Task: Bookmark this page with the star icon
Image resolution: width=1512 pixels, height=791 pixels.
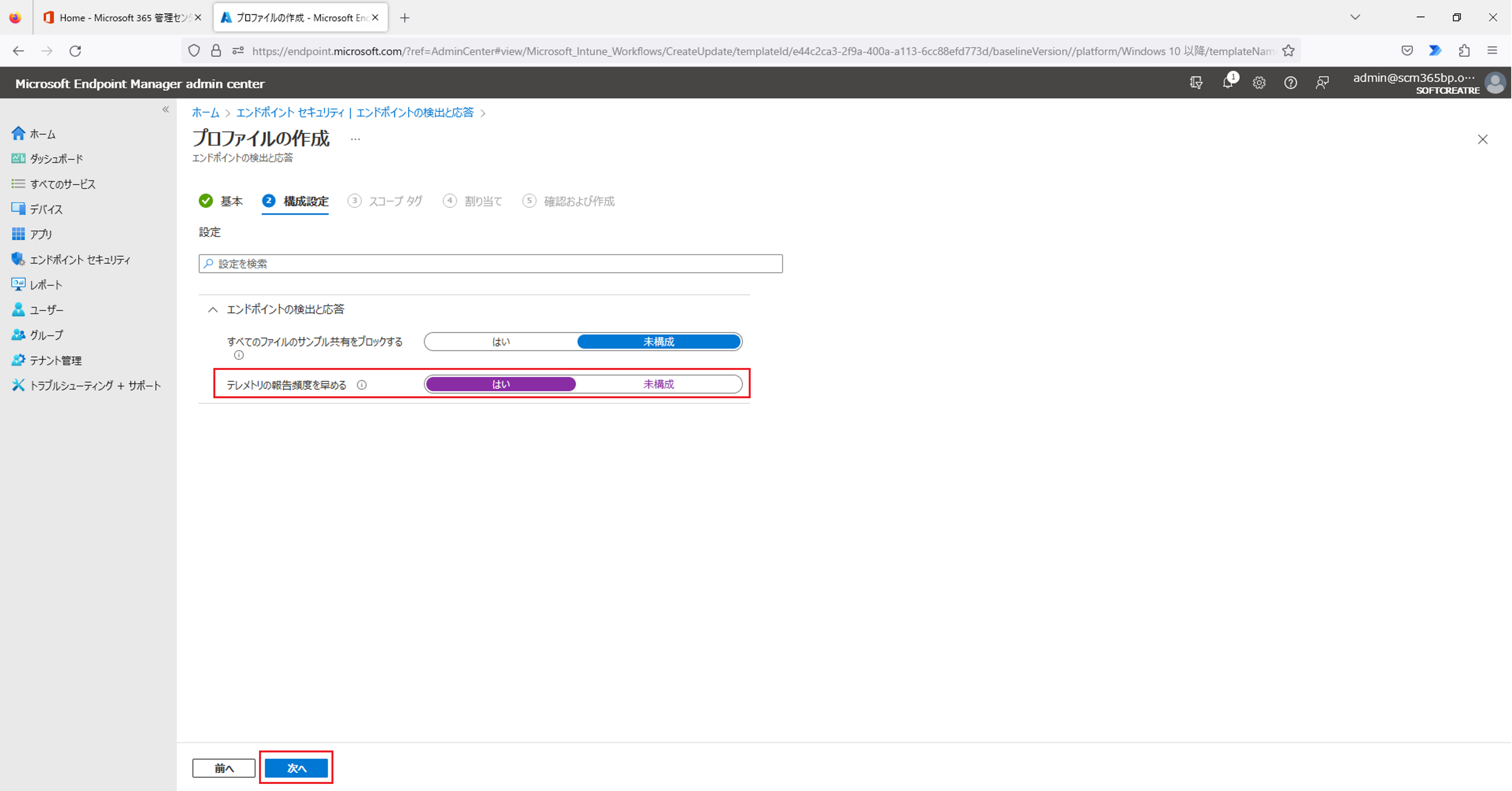Action: click(1288, 51)
